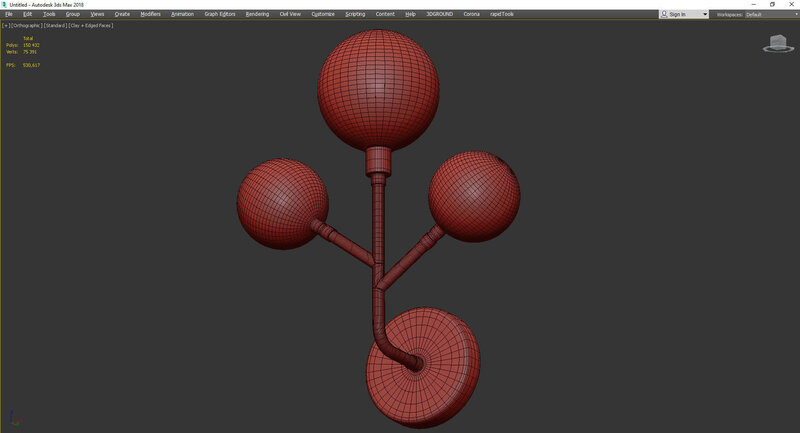This screenshot has width=800, height=433.
Task: Click the ViewCube navigation widget
Action: tap(777, 43)
